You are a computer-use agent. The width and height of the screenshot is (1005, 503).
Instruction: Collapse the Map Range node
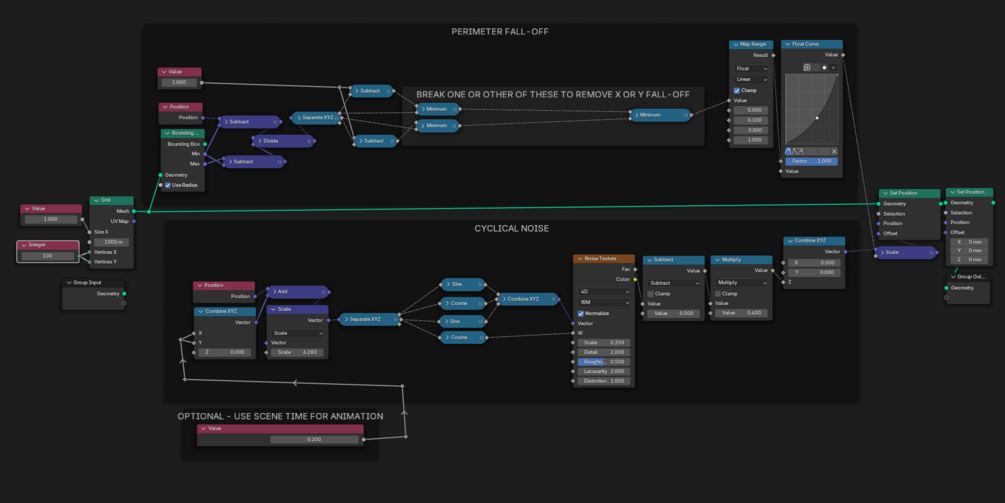click(x=735, y=44)
